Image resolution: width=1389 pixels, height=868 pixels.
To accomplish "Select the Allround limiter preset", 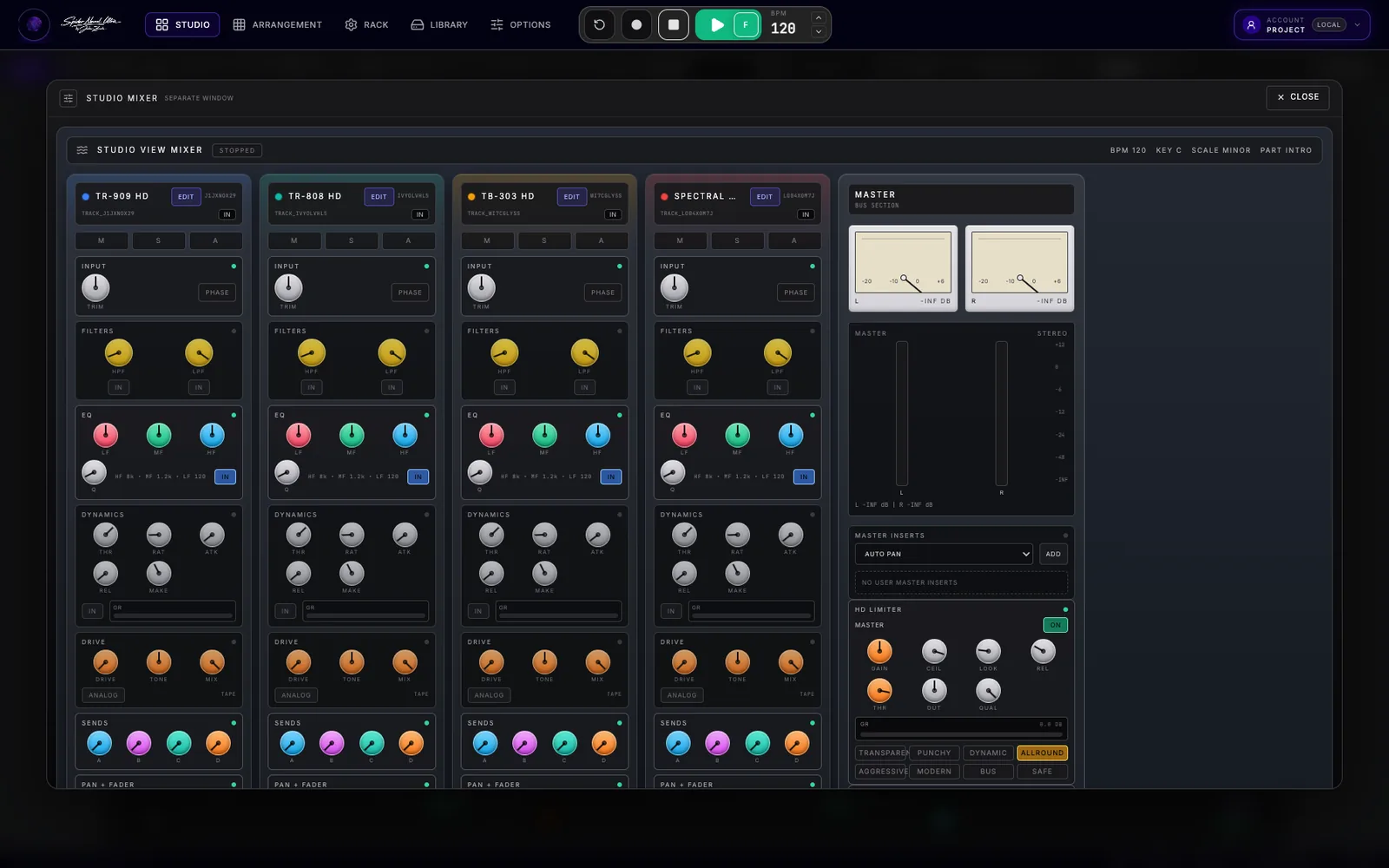I will pos(1042,753).
